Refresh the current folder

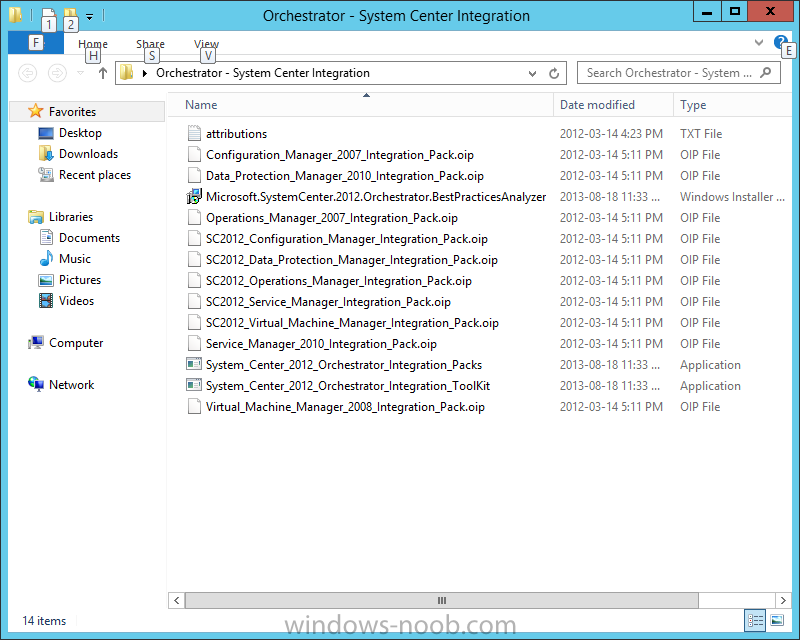554,73
